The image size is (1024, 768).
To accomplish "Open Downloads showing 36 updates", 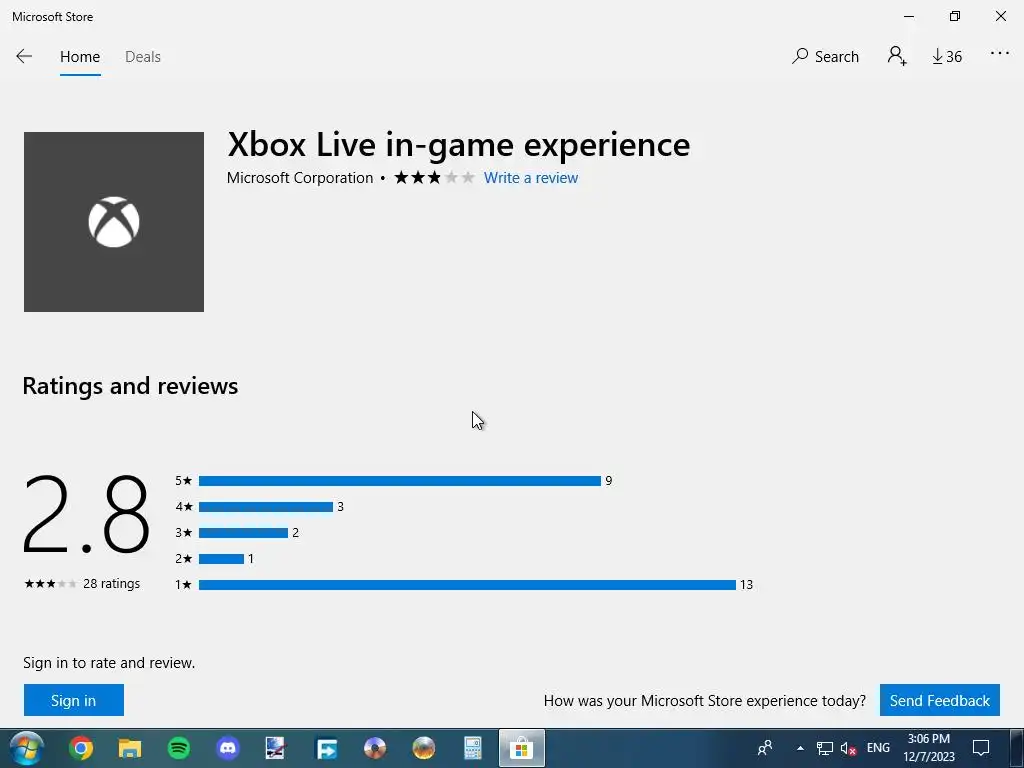I will (947, 57).
